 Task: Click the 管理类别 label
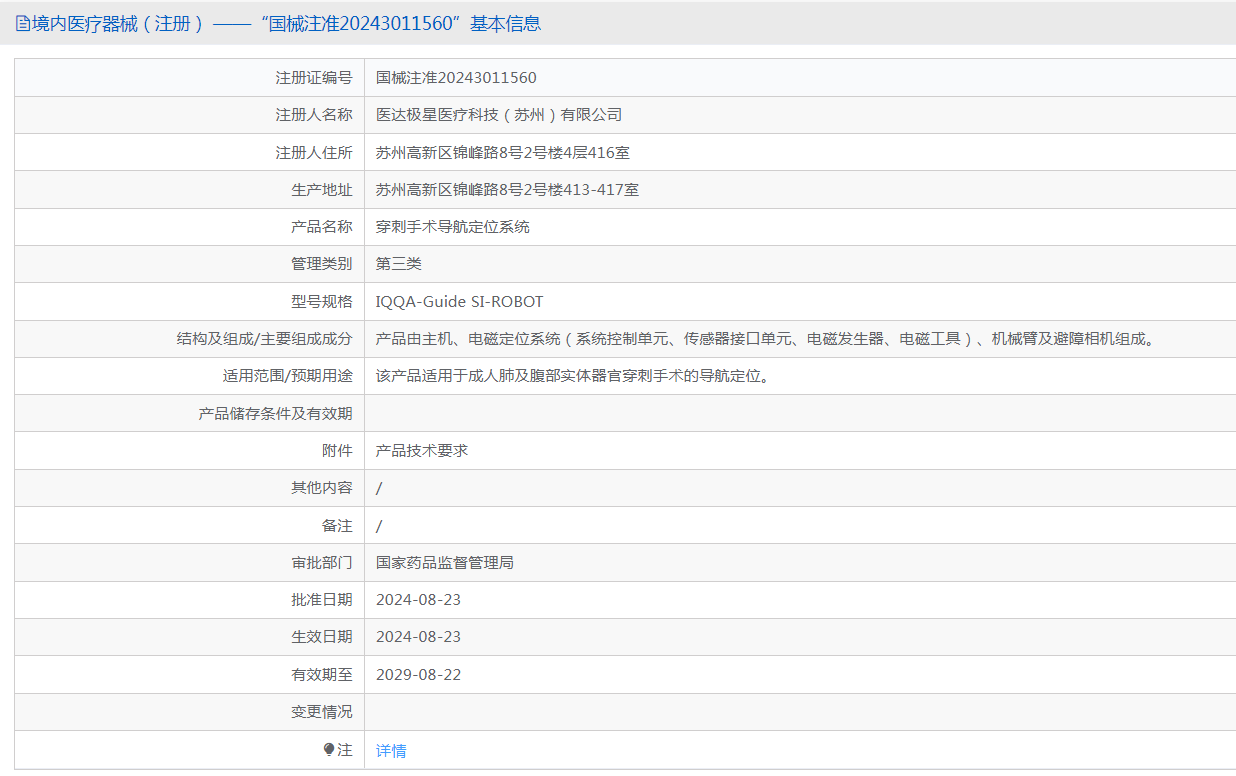[322, 264]
